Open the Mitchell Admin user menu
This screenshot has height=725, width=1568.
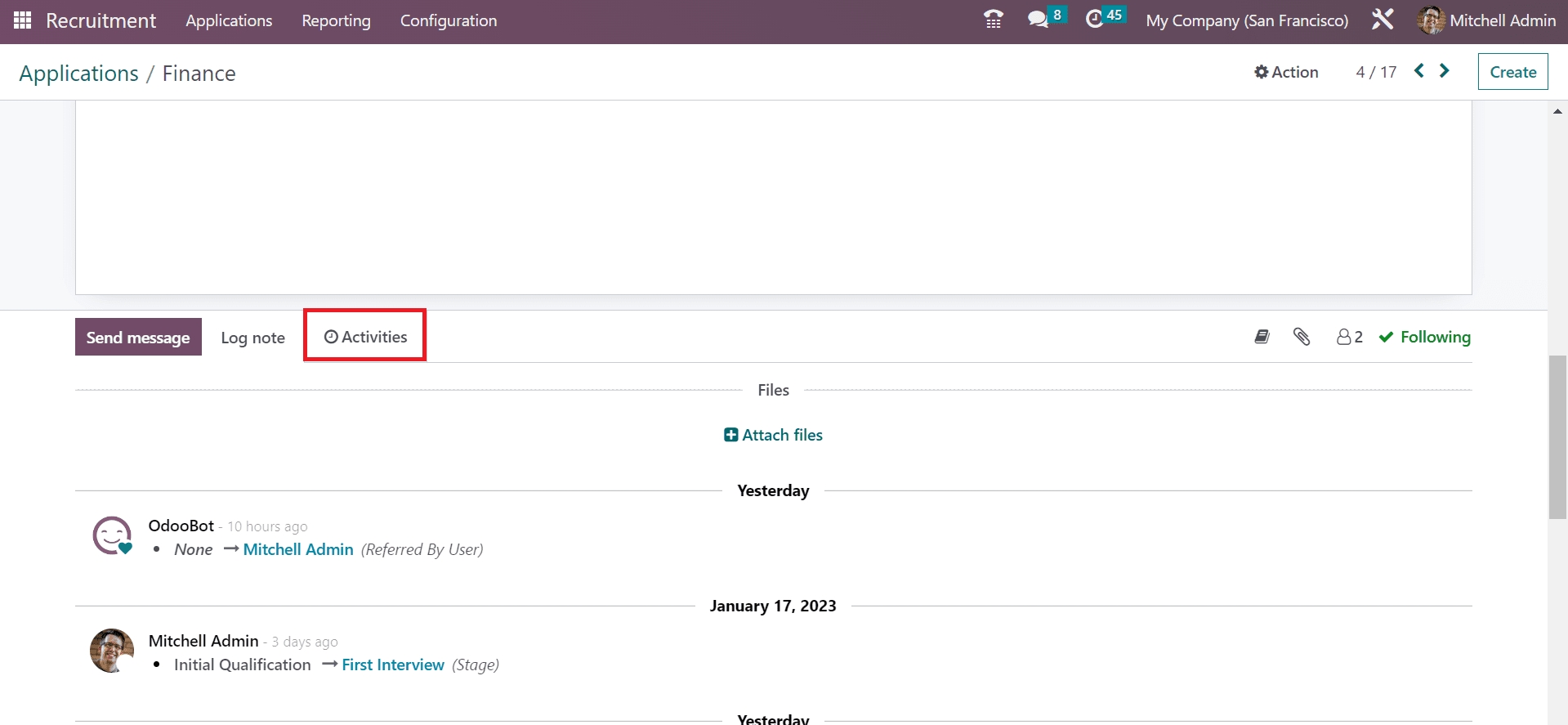tap(1486, 20)
